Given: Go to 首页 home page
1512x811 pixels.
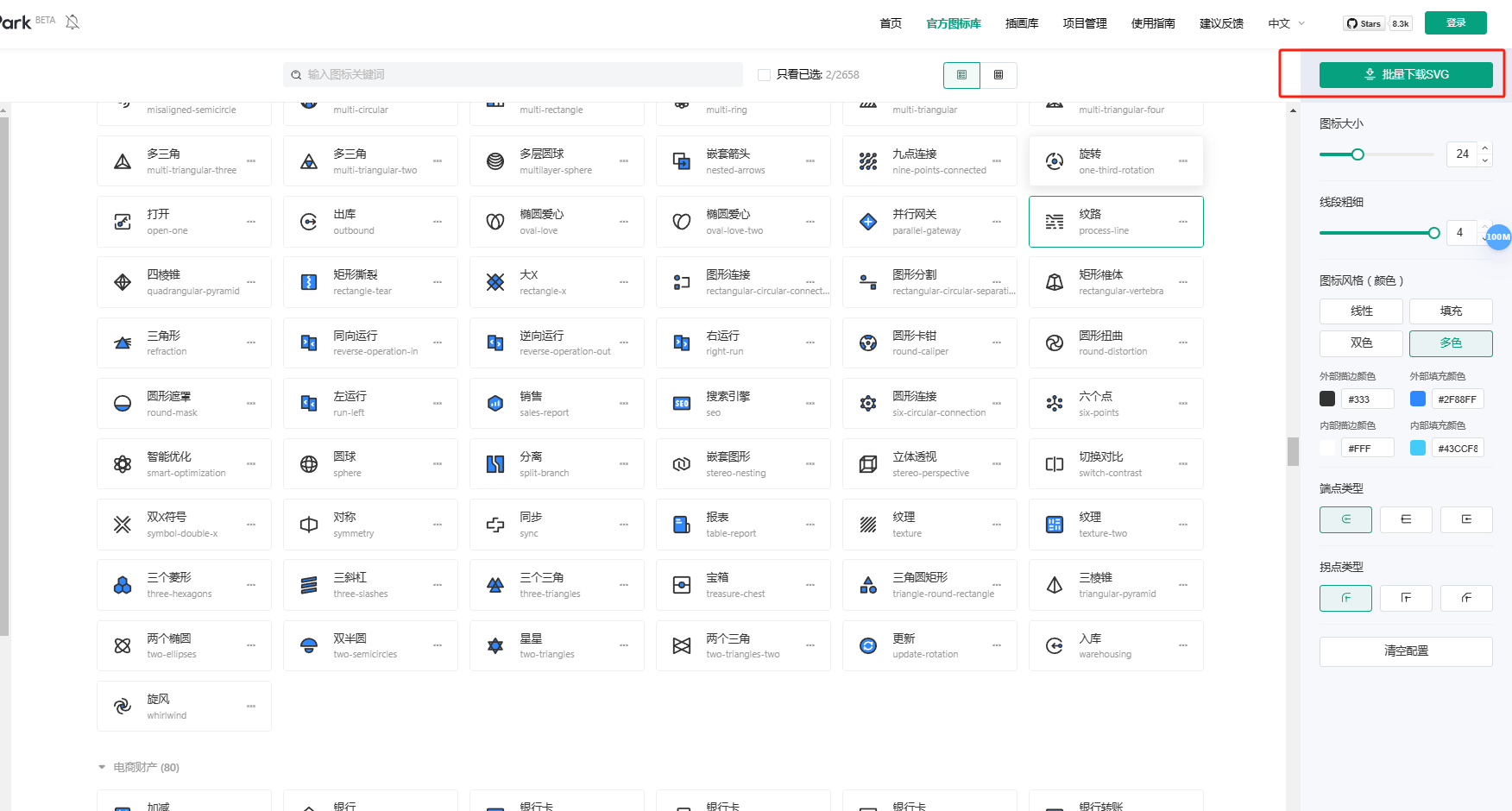Looking at the screenshot, I should (891, 23).
